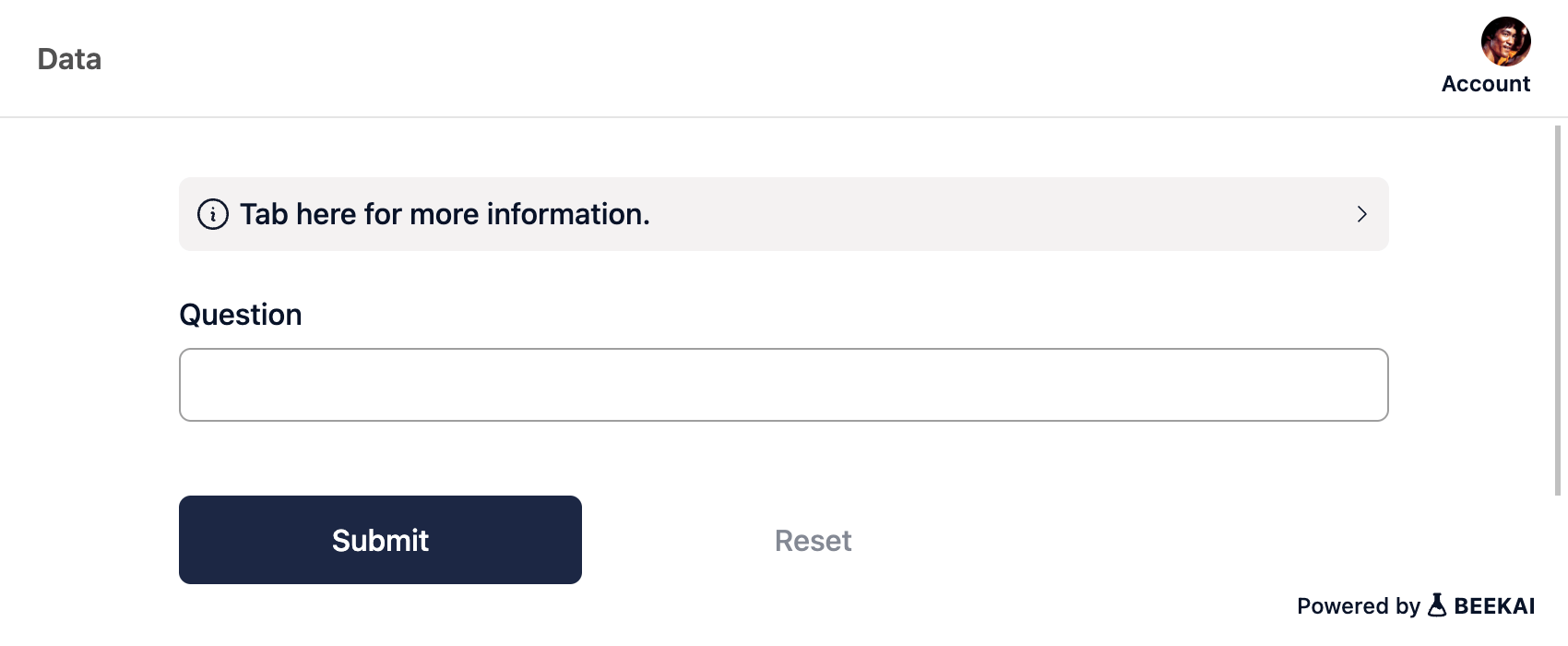This screenshot has height=646, width=1568.
Task: Click the Question field label
Action: pos(241,315)
